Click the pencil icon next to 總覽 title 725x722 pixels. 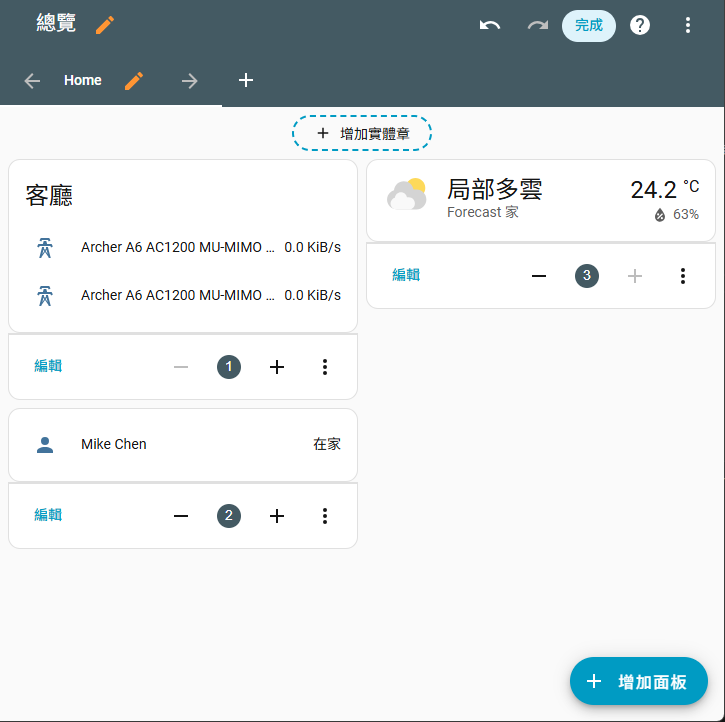pos(105,25)
